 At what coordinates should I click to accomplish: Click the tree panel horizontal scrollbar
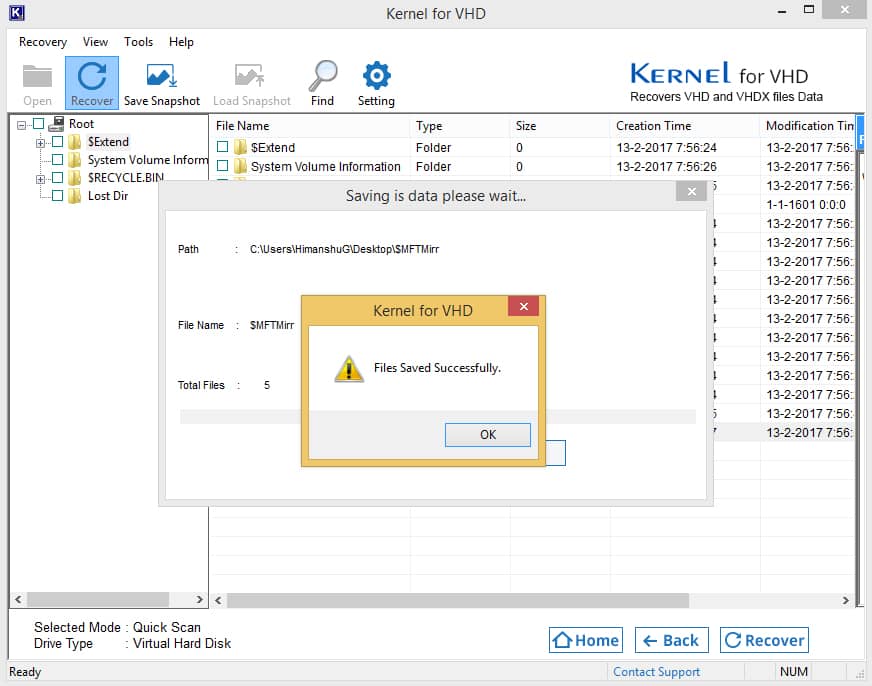tap(98, 599)
